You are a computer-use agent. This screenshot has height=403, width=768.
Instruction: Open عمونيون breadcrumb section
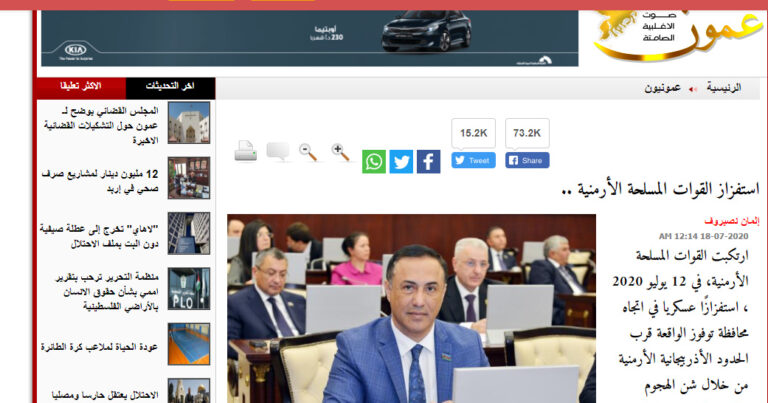[x=662, y=88]
